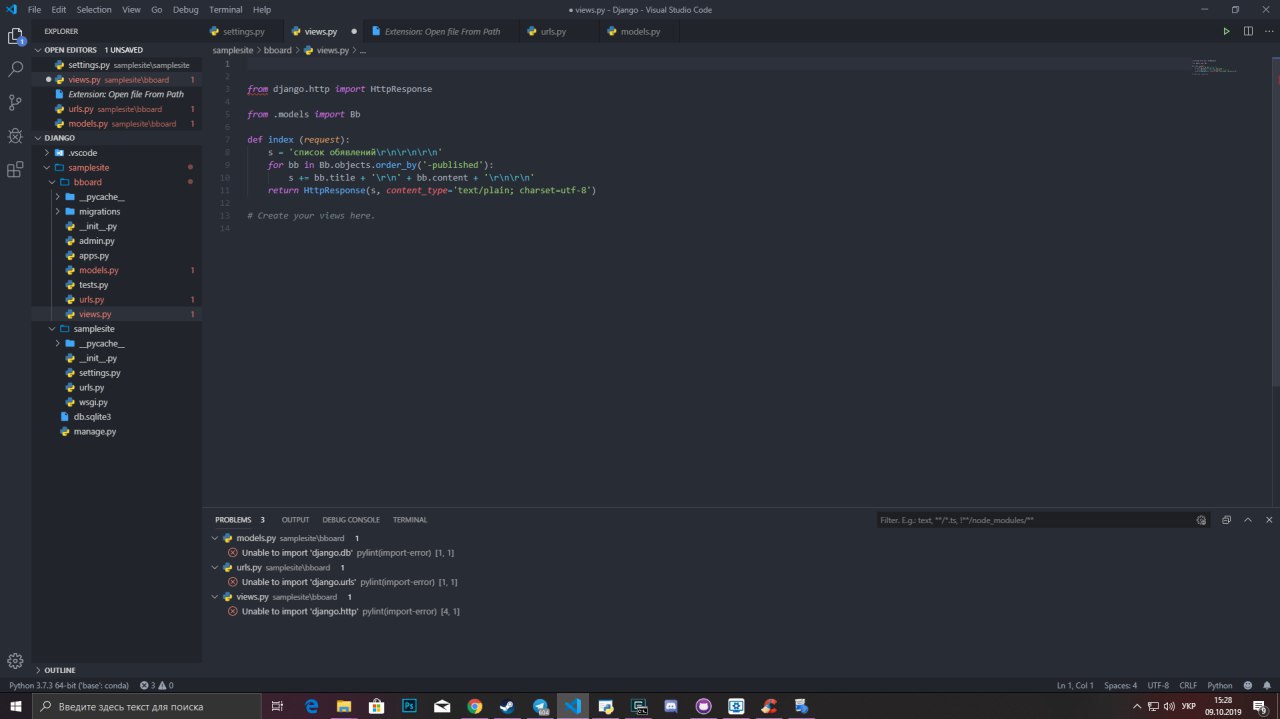Switch to the Terminal panel tab

click(410, 520)
